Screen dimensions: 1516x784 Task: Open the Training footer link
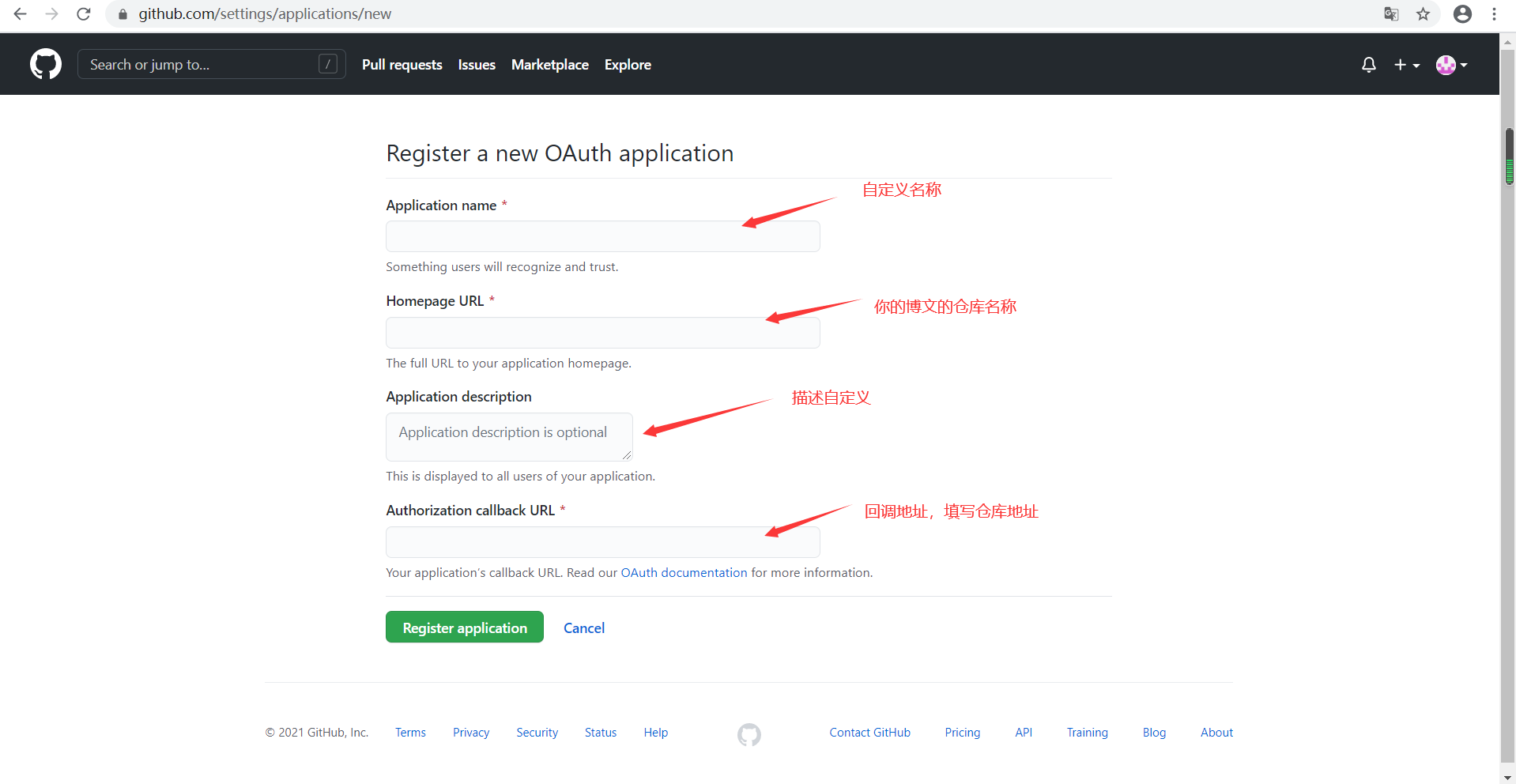tap(1088, 733)
